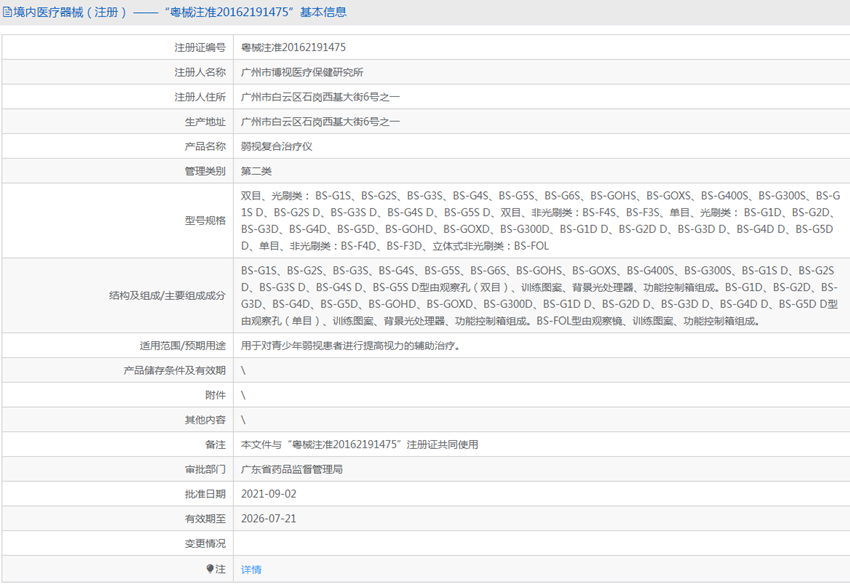Select the remark text 本文件与…注册证共同使用
This screenshot has width=850, height=584.
click(x=359, y=445)
